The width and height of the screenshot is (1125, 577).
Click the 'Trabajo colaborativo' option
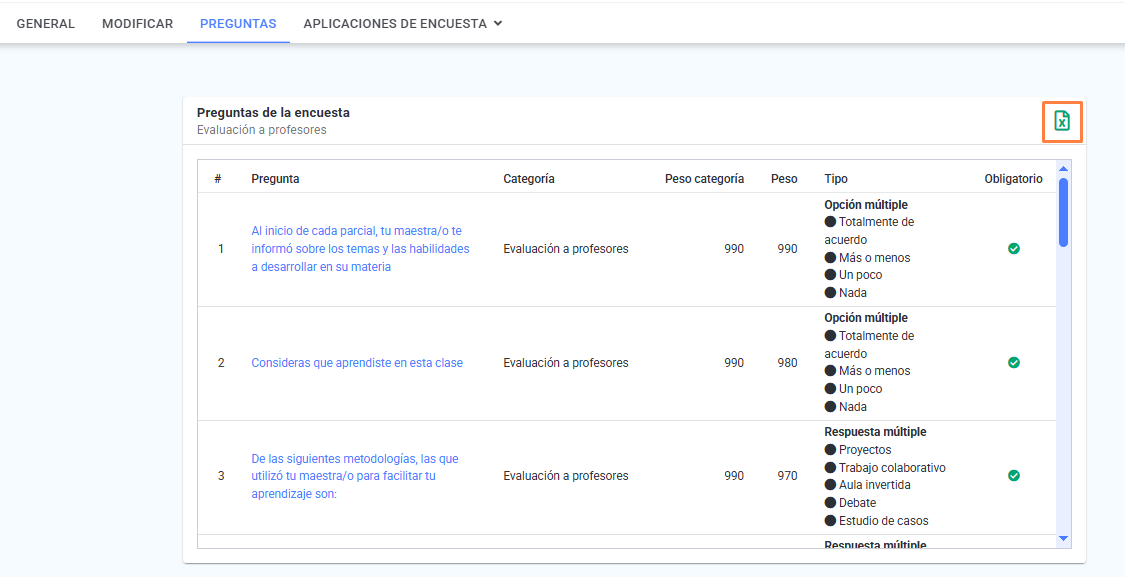tap(885, 468)
